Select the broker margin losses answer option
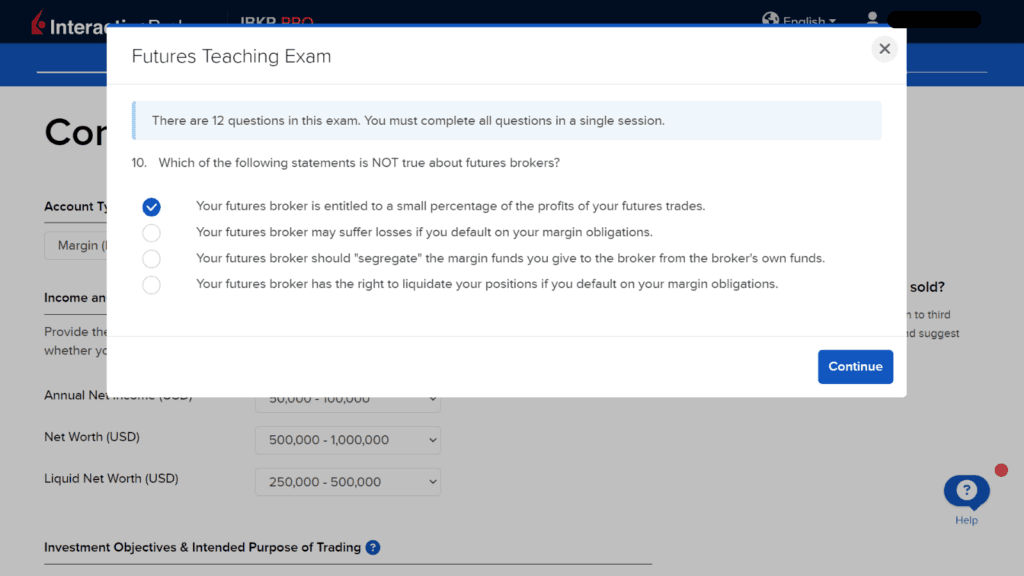Viewport: 1024px width, 576px height. pyautogui.click(x=151, y=232)
